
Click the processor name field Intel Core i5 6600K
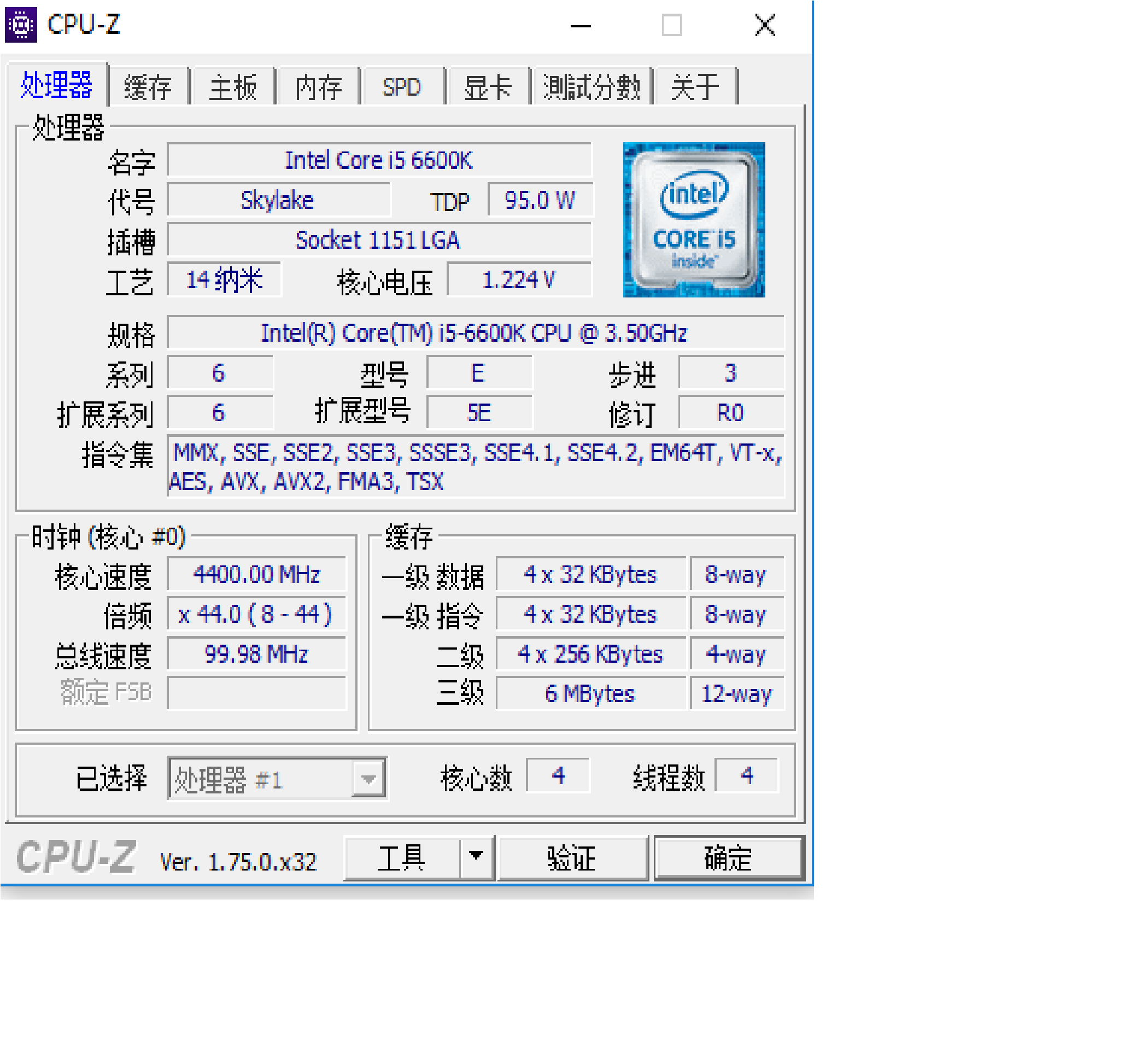coord(378,160)
